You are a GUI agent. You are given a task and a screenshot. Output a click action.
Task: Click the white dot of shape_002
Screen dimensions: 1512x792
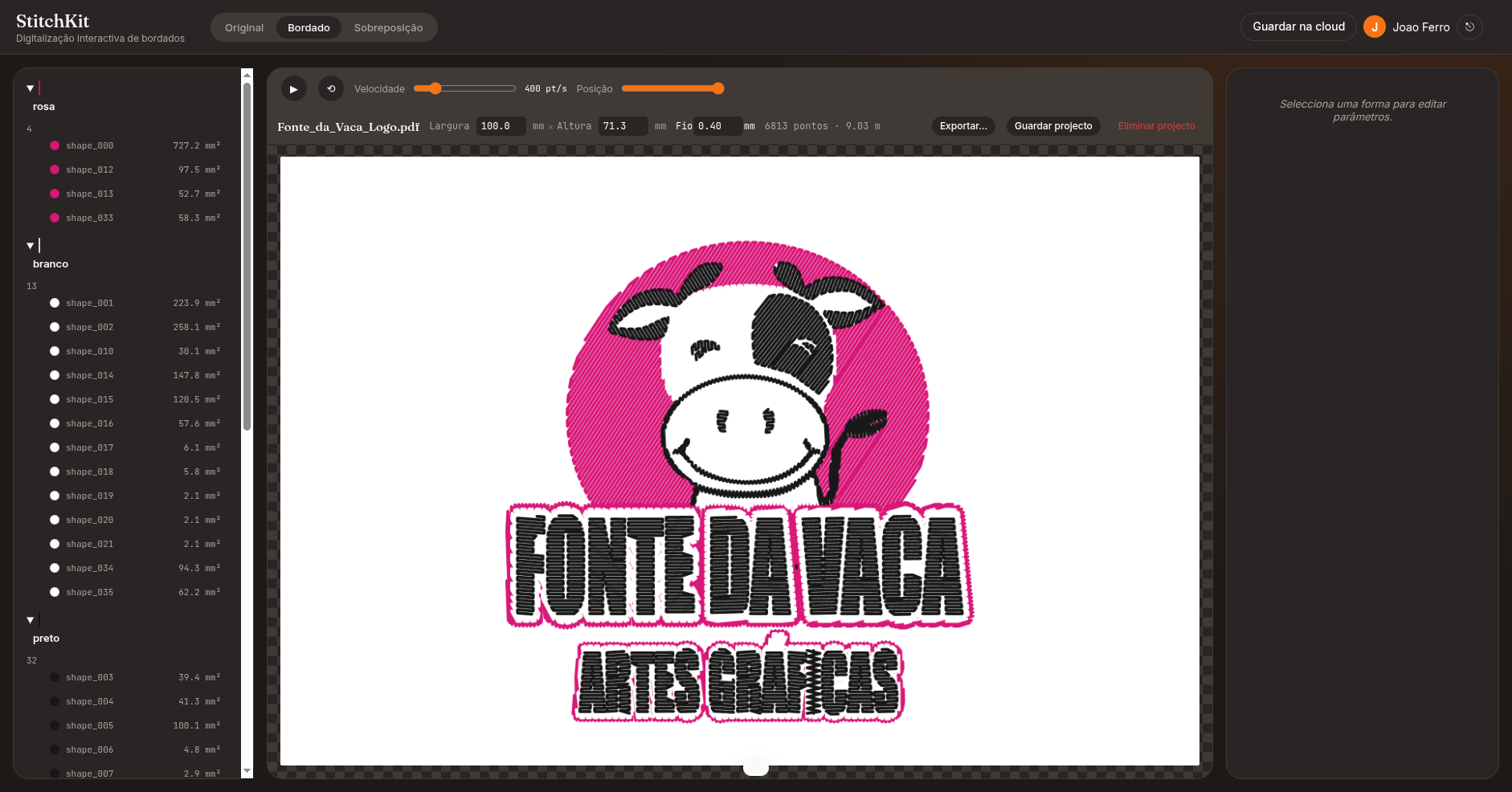pos(55,327)
